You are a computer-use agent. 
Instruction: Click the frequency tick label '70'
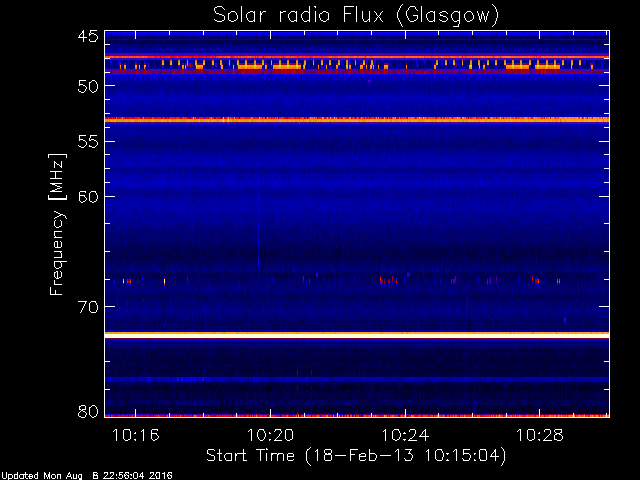pos(88,307)
